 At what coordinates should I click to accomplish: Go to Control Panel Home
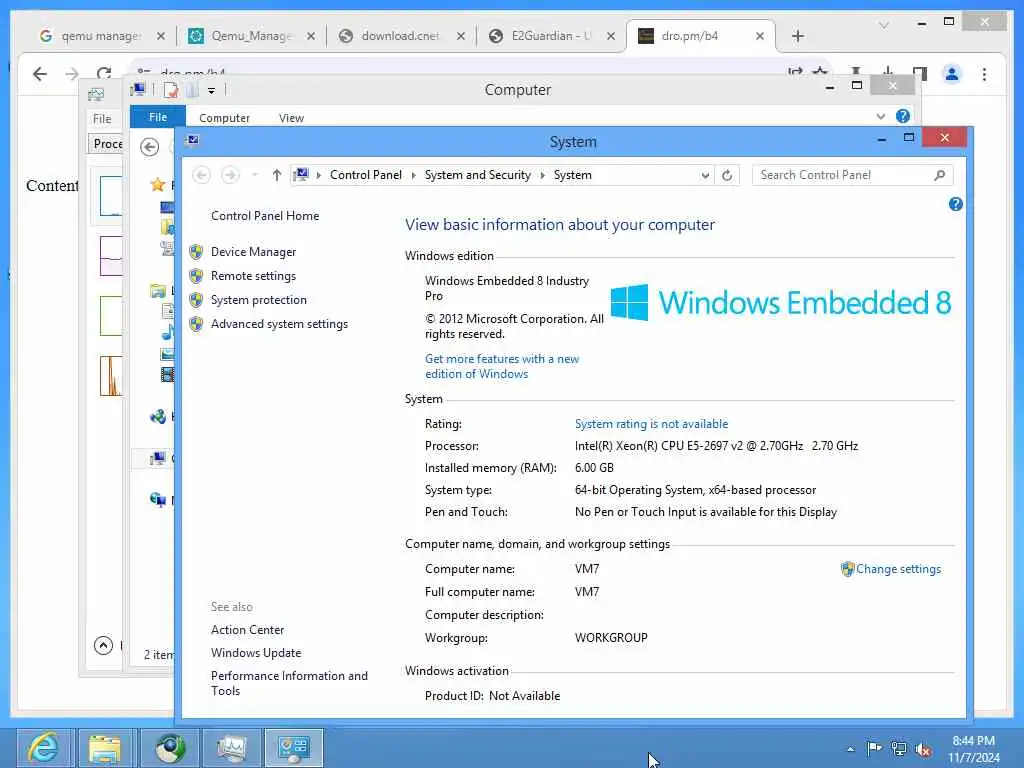pyautogui.click(x=265, y=216)
